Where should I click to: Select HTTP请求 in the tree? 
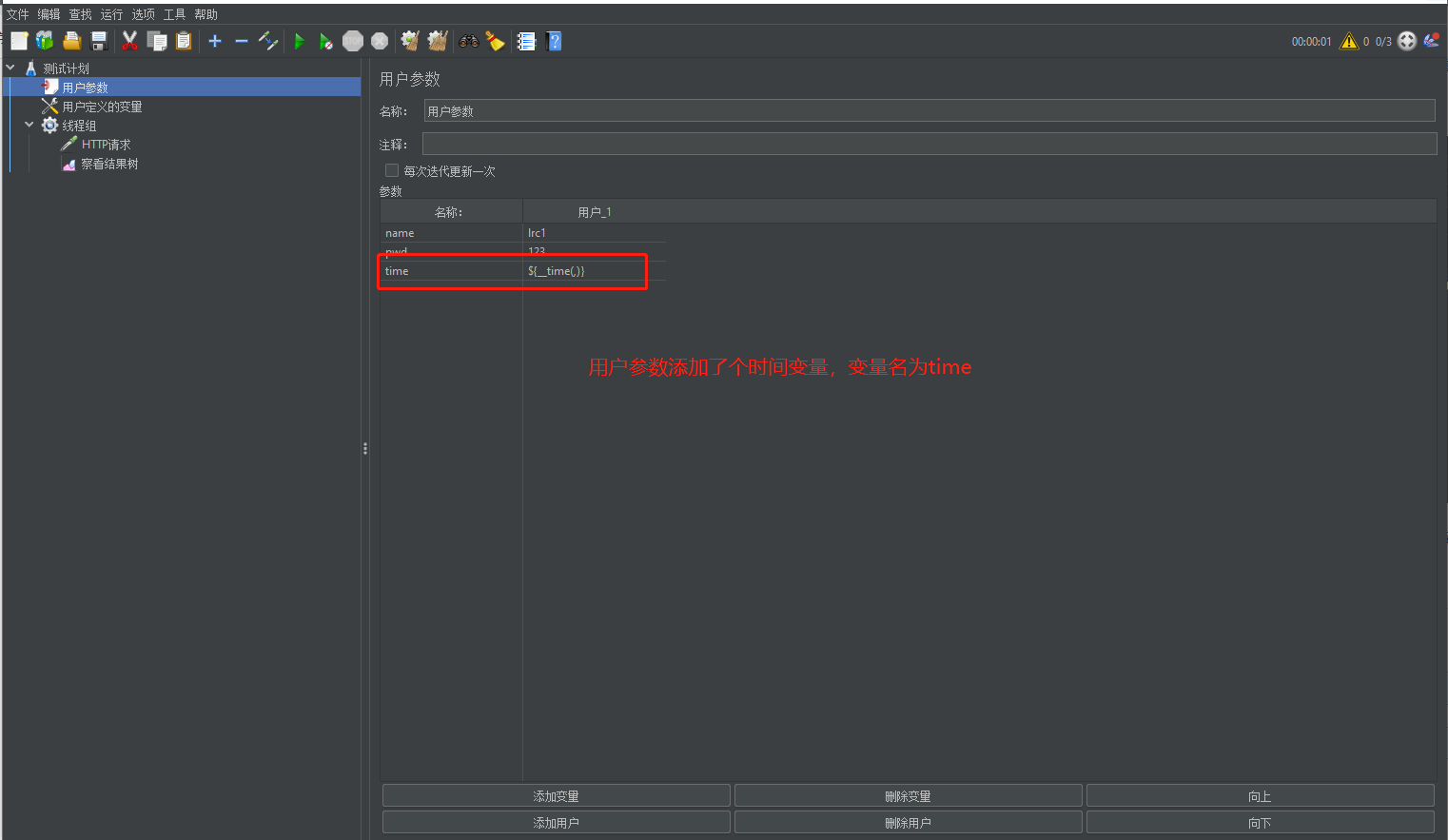[x=107, y=145]
